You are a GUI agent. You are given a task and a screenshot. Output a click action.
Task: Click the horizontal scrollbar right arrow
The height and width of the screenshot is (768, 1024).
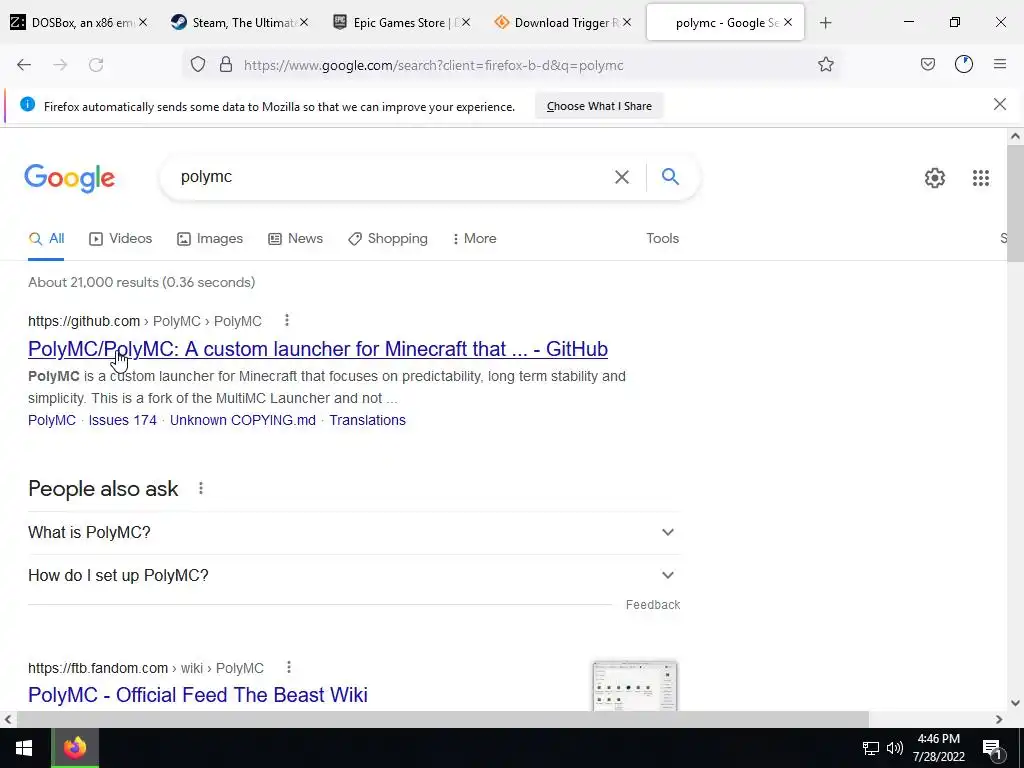(x=999, y=719)
